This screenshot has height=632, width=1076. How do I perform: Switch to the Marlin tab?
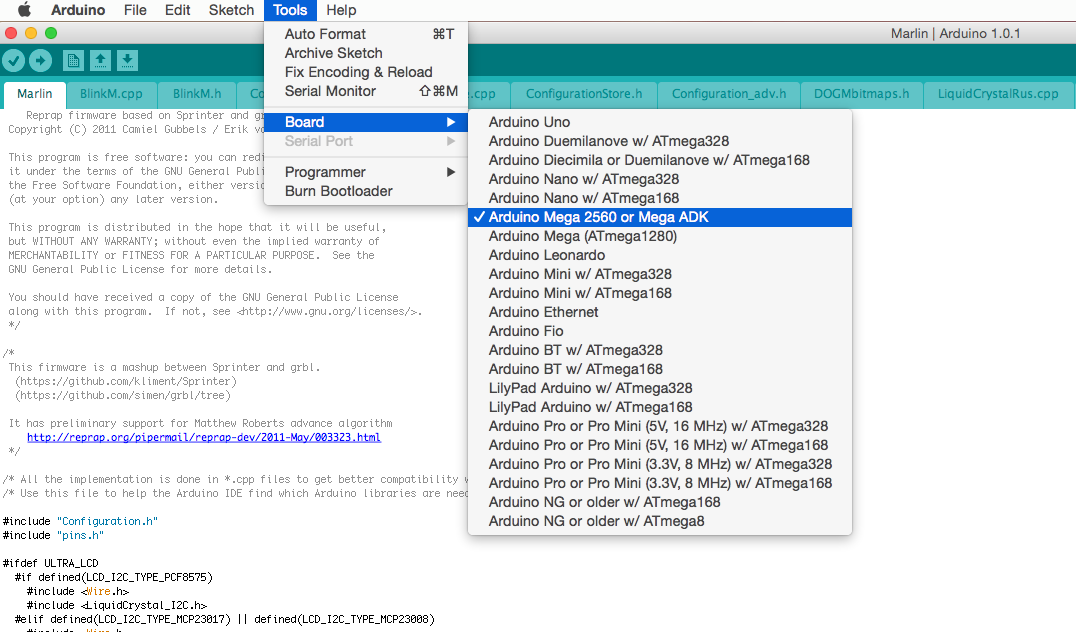click(x=34, y=94)
